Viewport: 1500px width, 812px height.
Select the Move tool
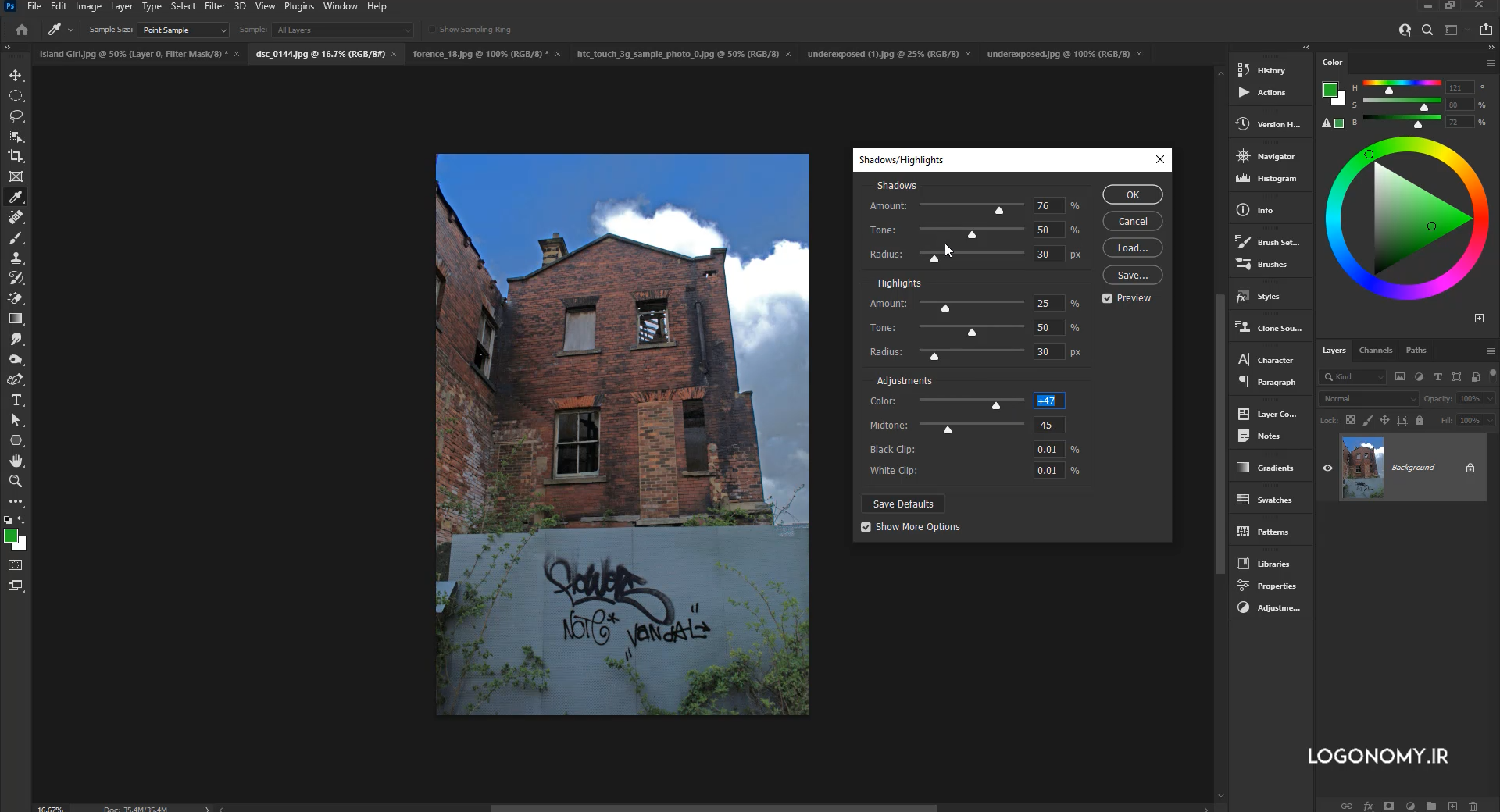16,76
